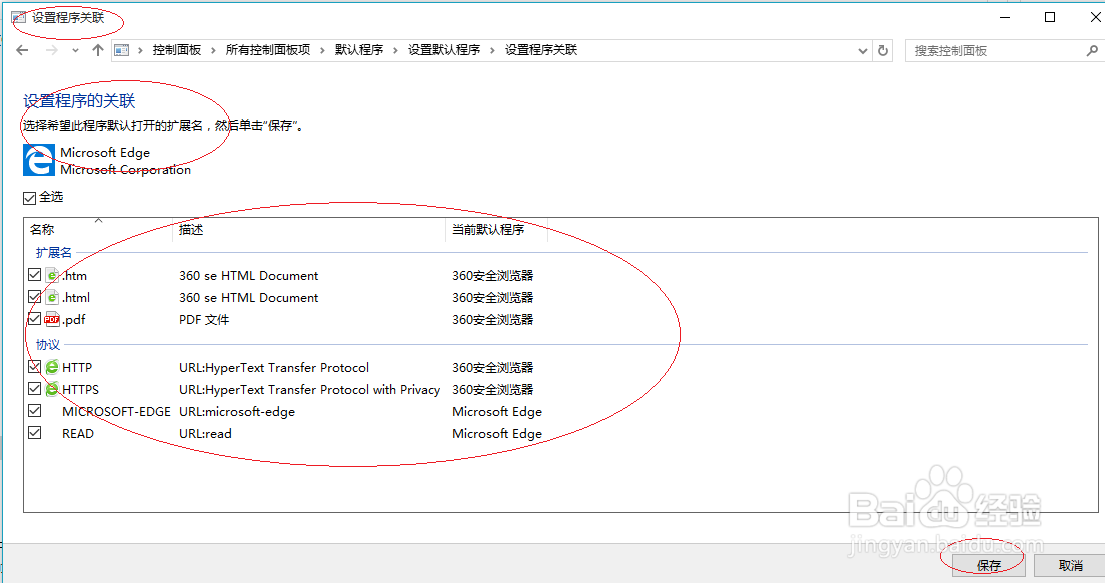The height and width of the screenshot is (583, 1105).
Task: Open 所有控制面板项 breadcrumb
Action: [x=268, y=50]
